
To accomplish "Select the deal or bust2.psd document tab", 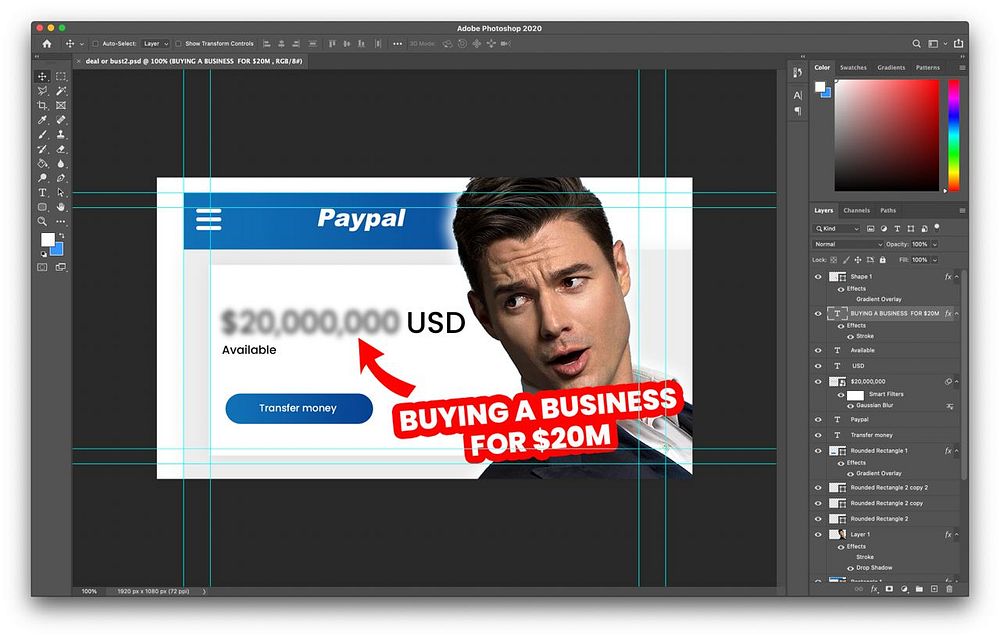I will tap(193, 61).
